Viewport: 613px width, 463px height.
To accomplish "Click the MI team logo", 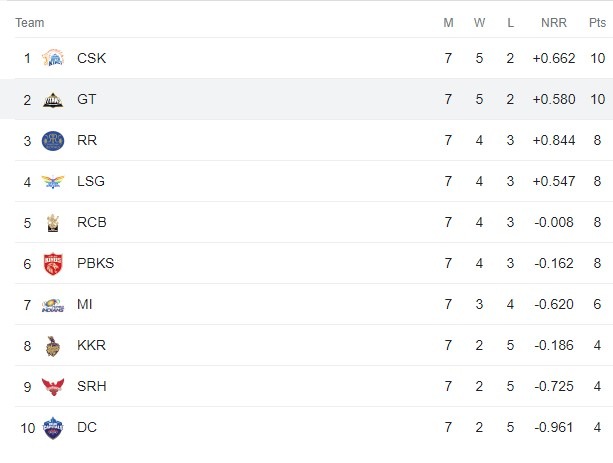I will click(x=53, y=305).
